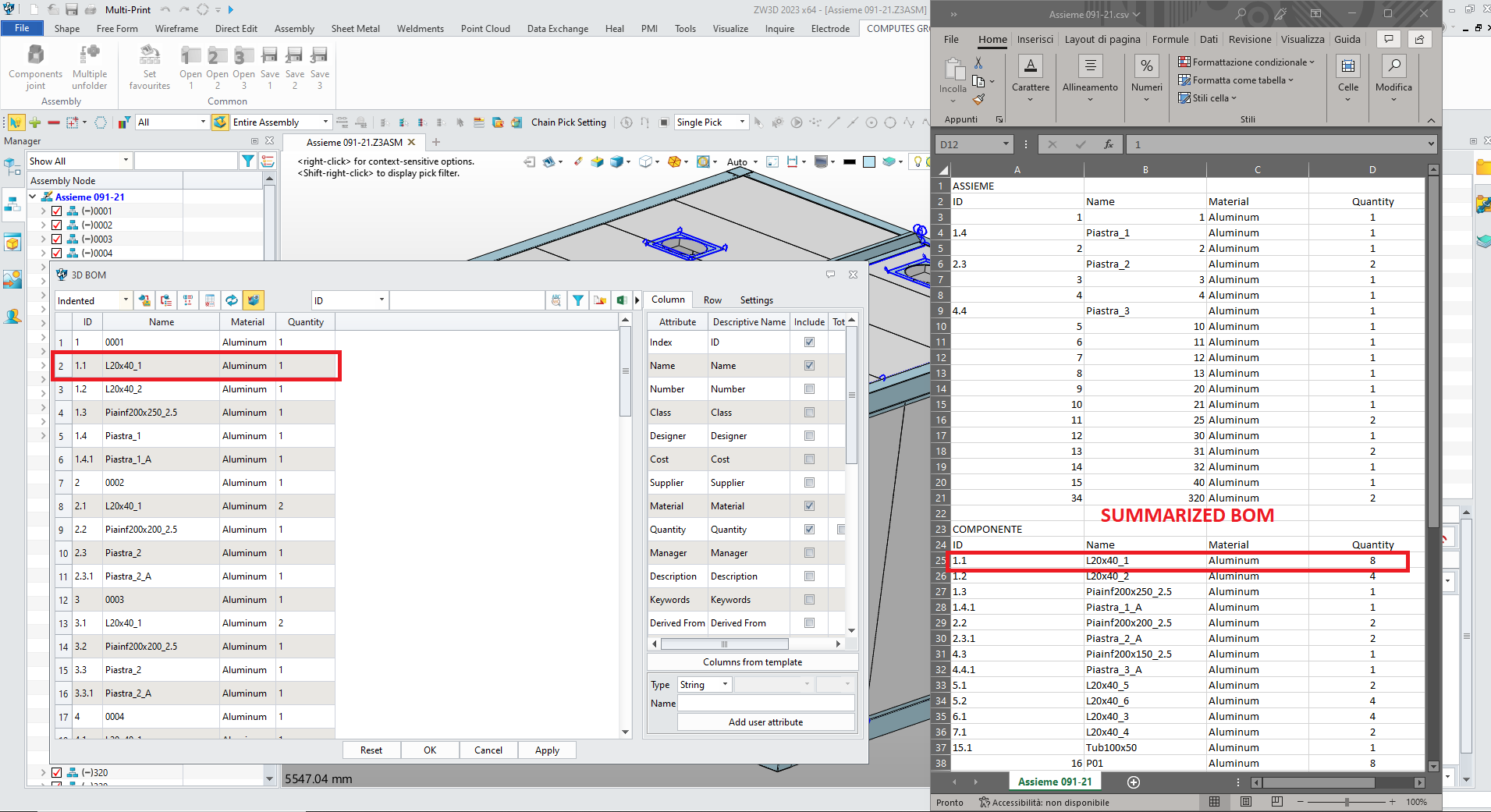Click the filter funnel icon in Manager panel
This screenshot has width=1491, height=812.
247,161
